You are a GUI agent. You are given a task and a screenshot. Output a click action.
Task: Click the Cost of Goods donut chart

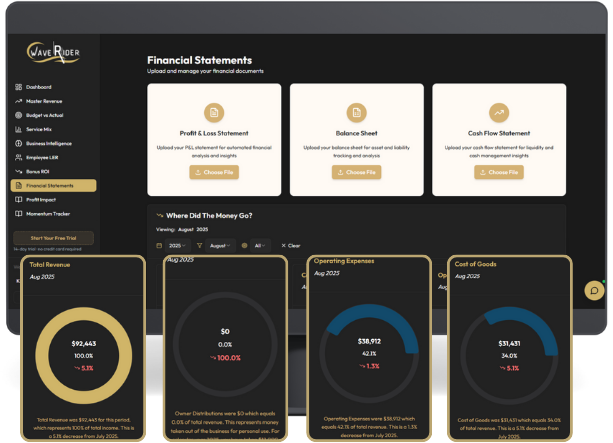509,355
